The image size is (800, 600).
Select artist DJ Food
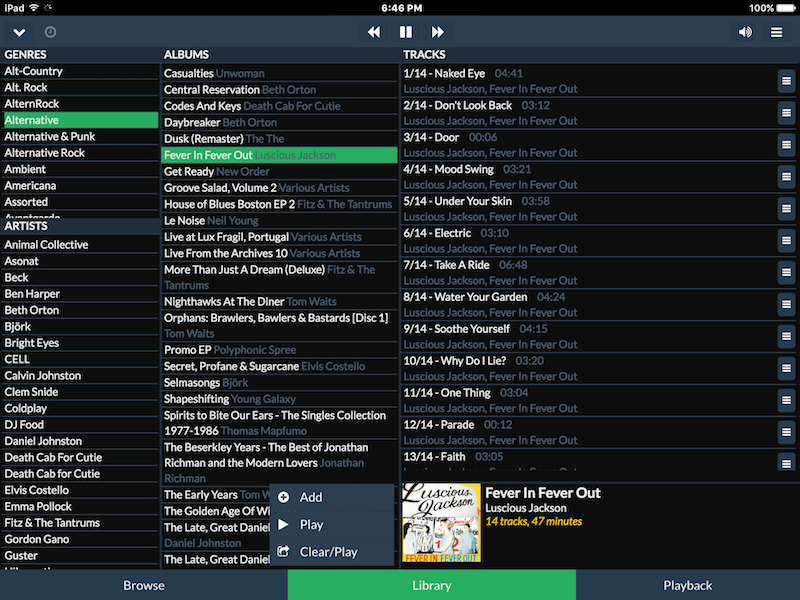(x=81, y=425)
